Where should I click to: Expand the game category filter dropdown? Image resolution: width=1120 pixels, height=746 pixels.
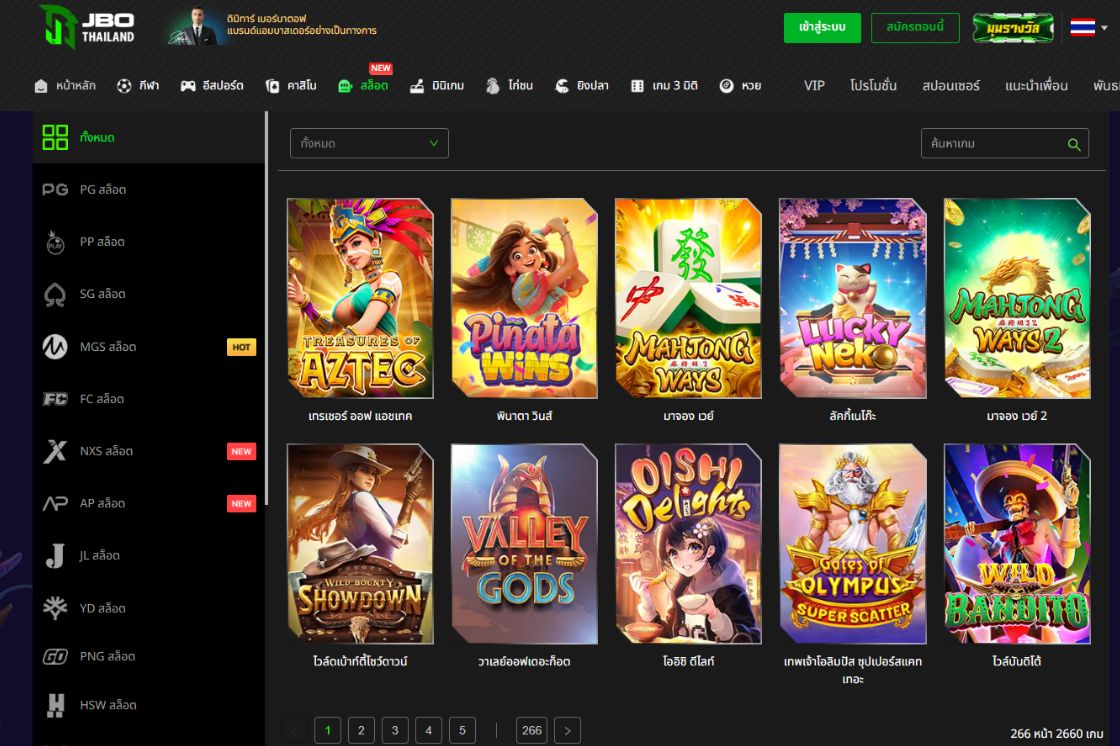coord(369,144)
